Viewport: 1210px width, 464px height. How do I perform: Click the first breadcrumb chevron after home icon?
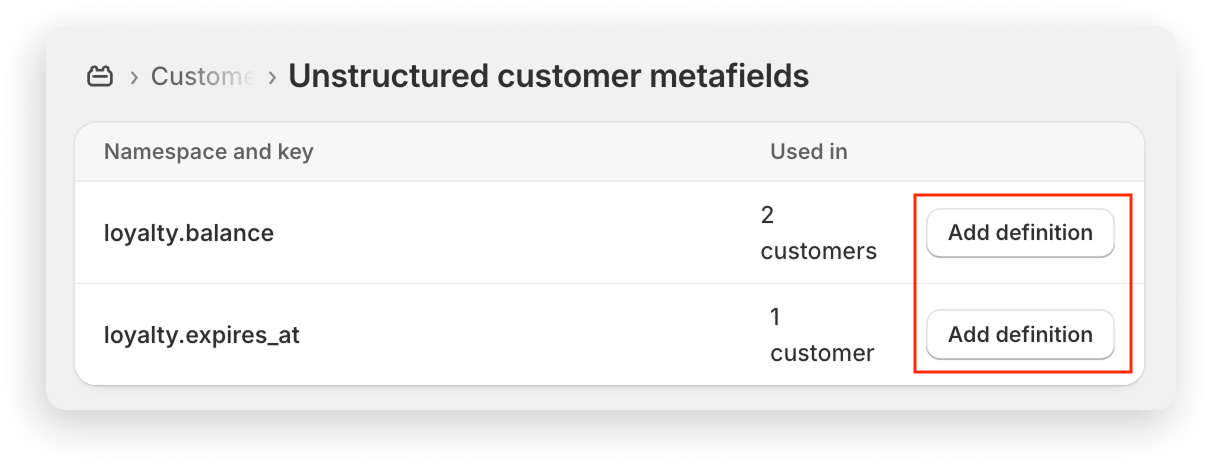(x=133, y=77)
